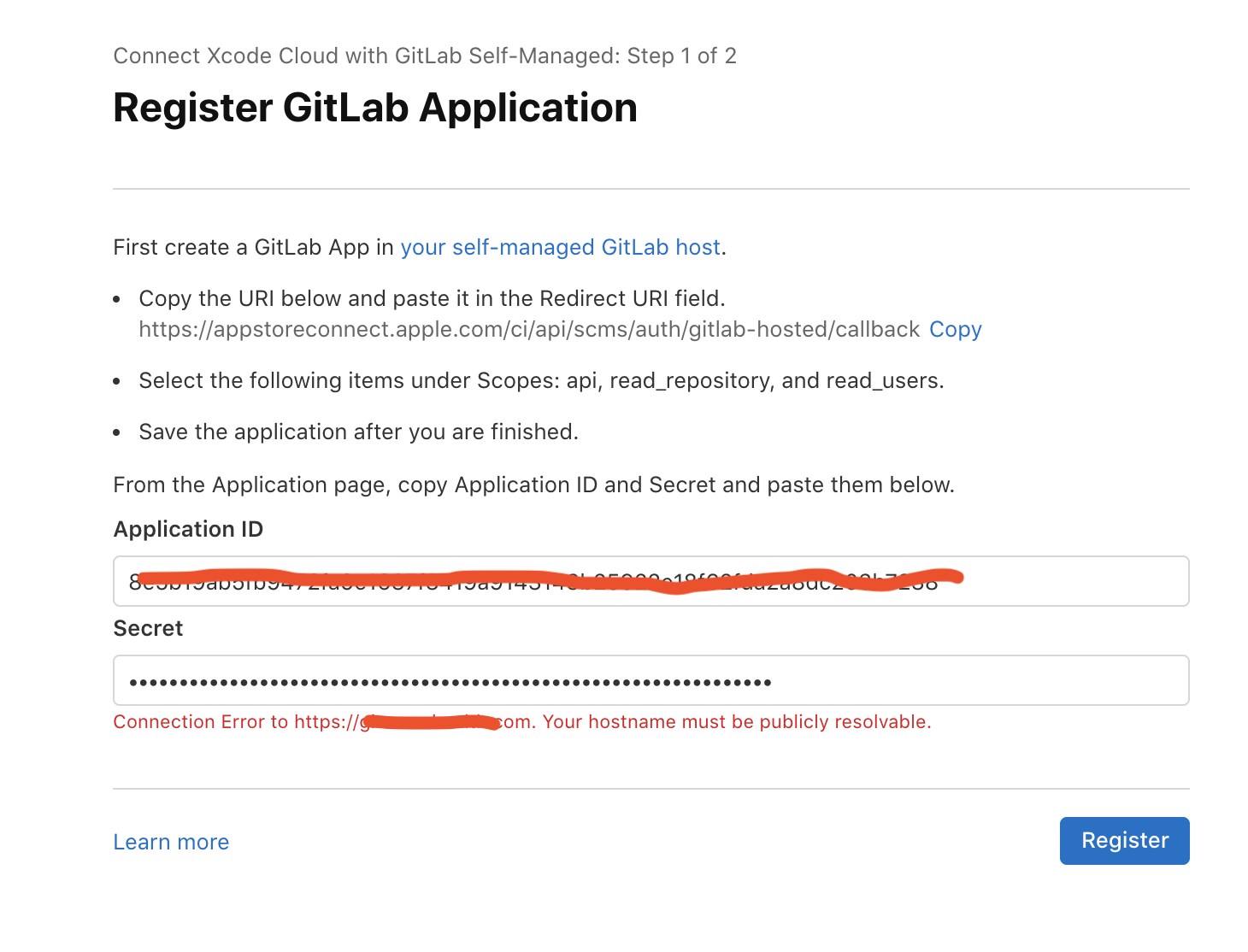Click the Scopes instruction bullet text

coord(540,381)
